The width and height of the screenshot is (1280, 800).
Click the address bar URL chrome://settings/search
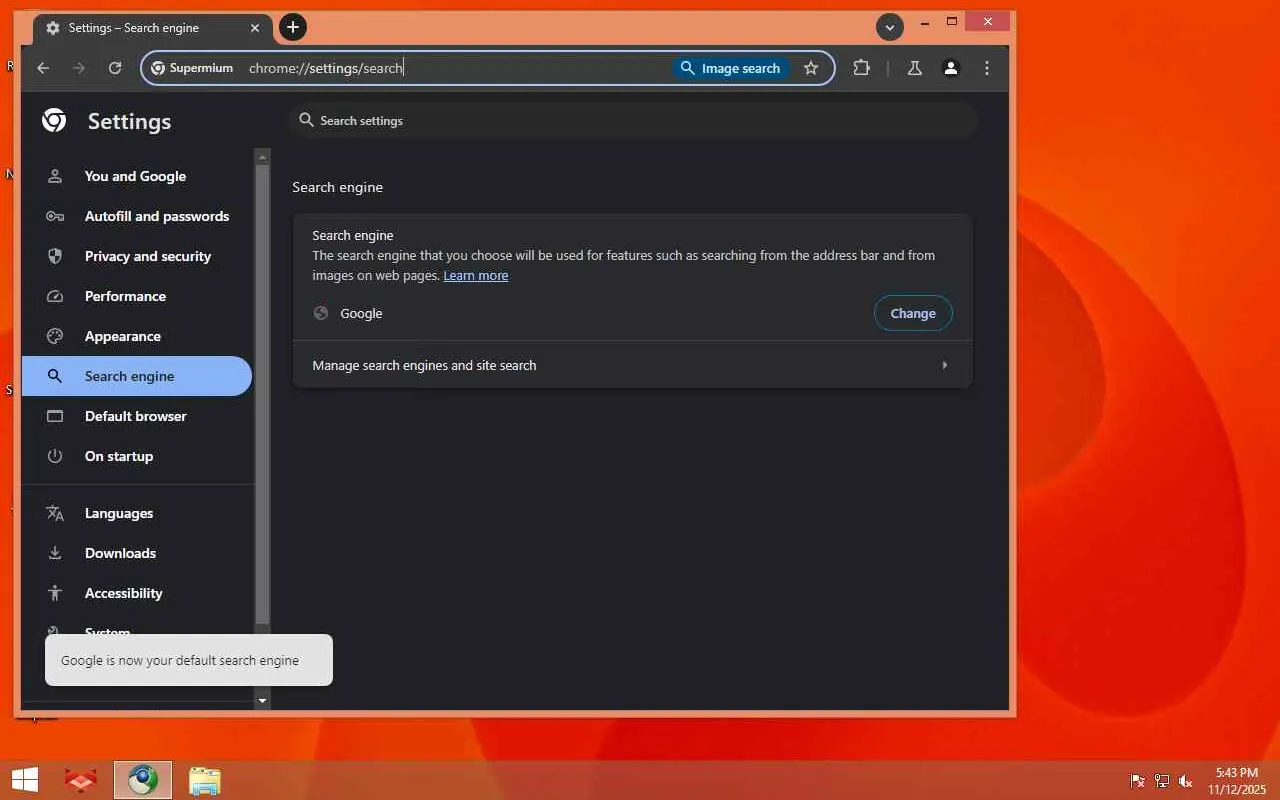coord(326,68)
